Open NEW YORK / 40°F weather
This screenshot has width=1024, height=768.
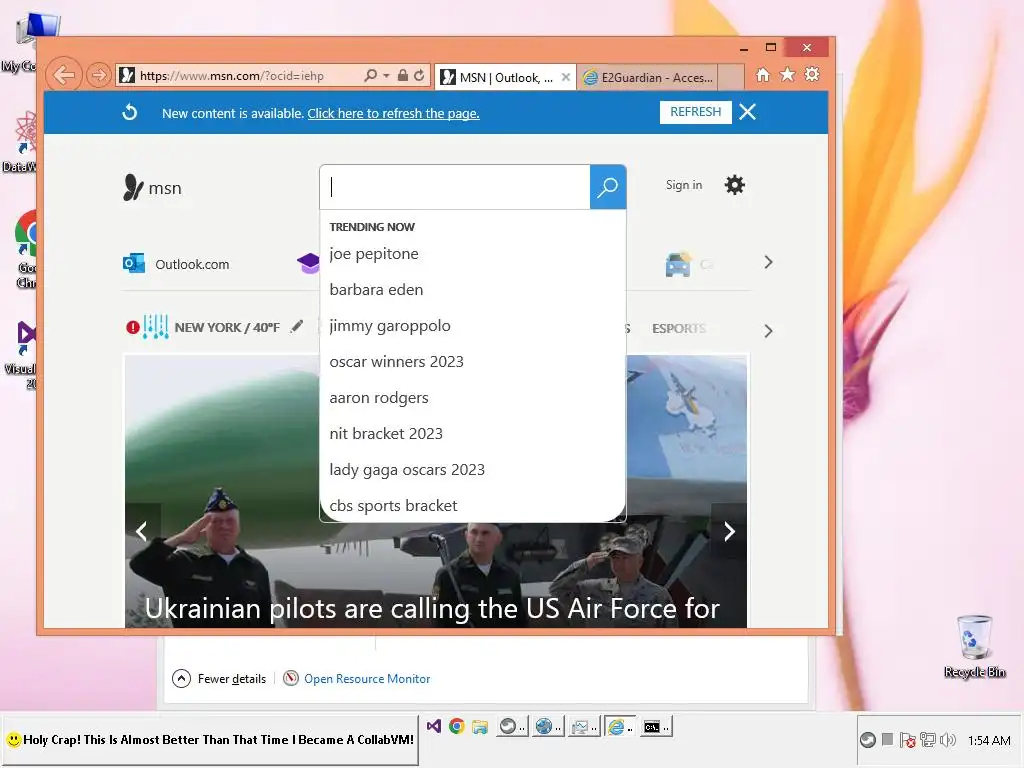tap(227, 327)
